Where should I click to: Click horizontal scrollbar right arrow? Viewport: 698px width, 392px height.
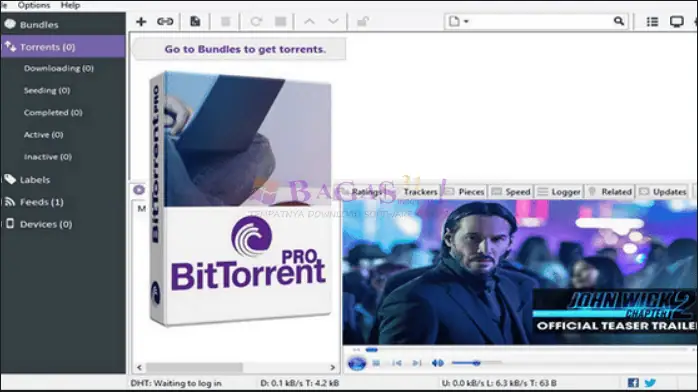click(333, 368)
